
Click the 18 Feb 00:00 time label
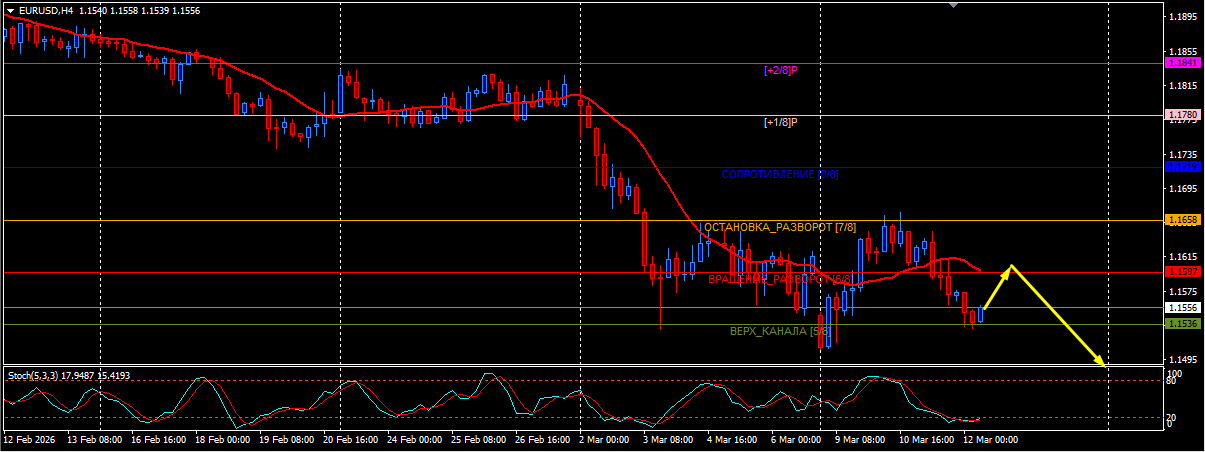click(x=223, y=439)
